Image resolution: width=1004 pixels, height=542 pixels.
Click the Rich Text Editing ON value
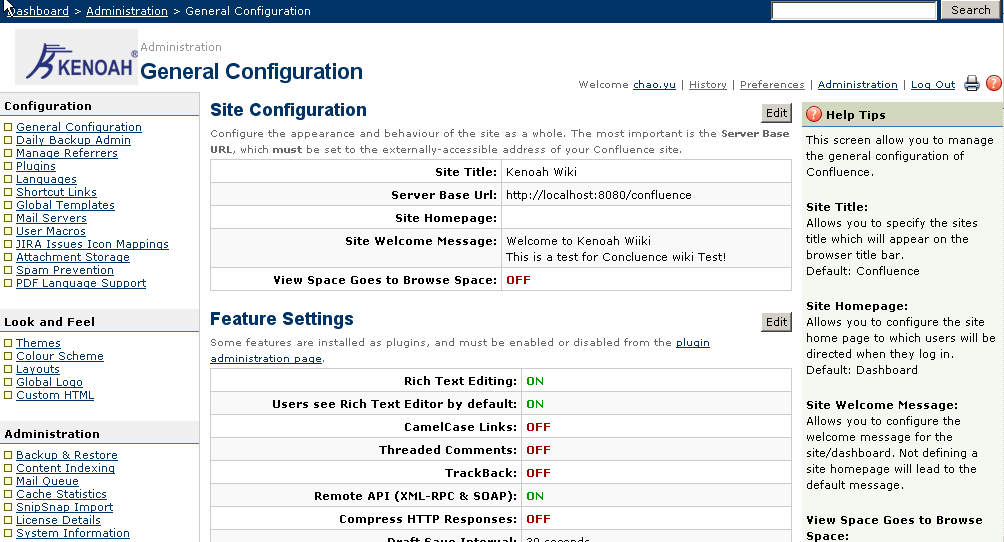pyautogui.click(x=535, y=381)
